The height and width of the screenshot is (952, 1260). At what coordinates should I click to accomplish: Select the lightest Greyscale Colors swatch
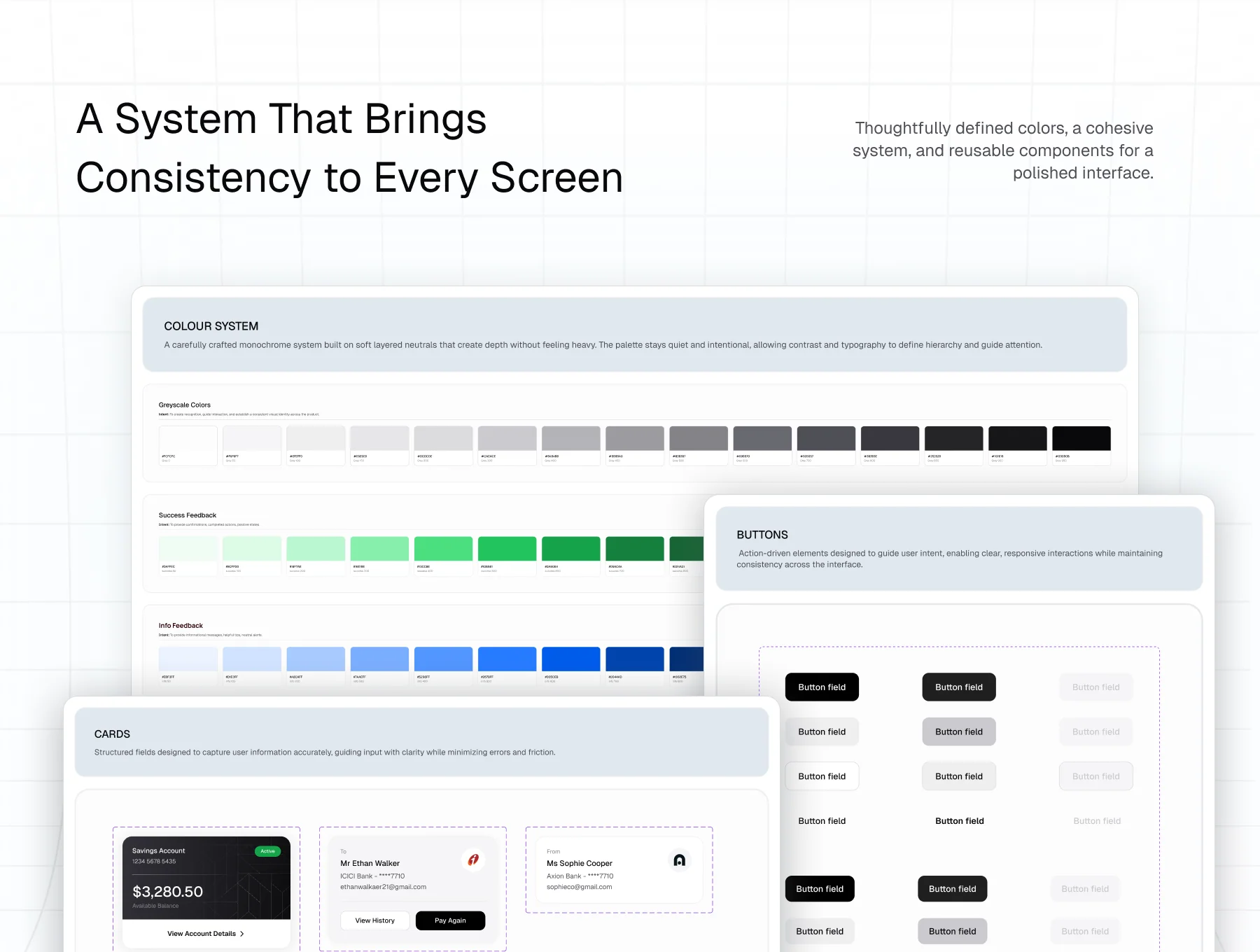tap(188, 445)
